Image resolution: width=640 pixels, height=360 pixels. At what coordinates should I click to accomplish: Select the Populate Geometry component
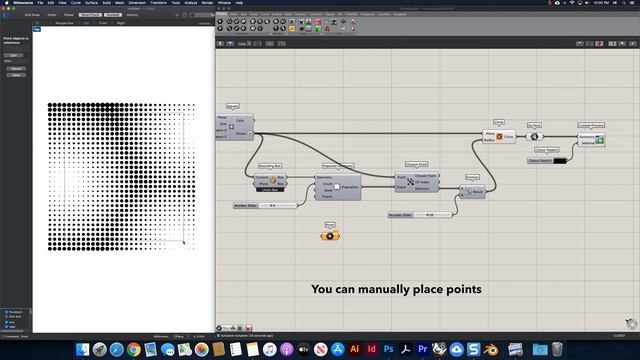click(x=338, y=187)
